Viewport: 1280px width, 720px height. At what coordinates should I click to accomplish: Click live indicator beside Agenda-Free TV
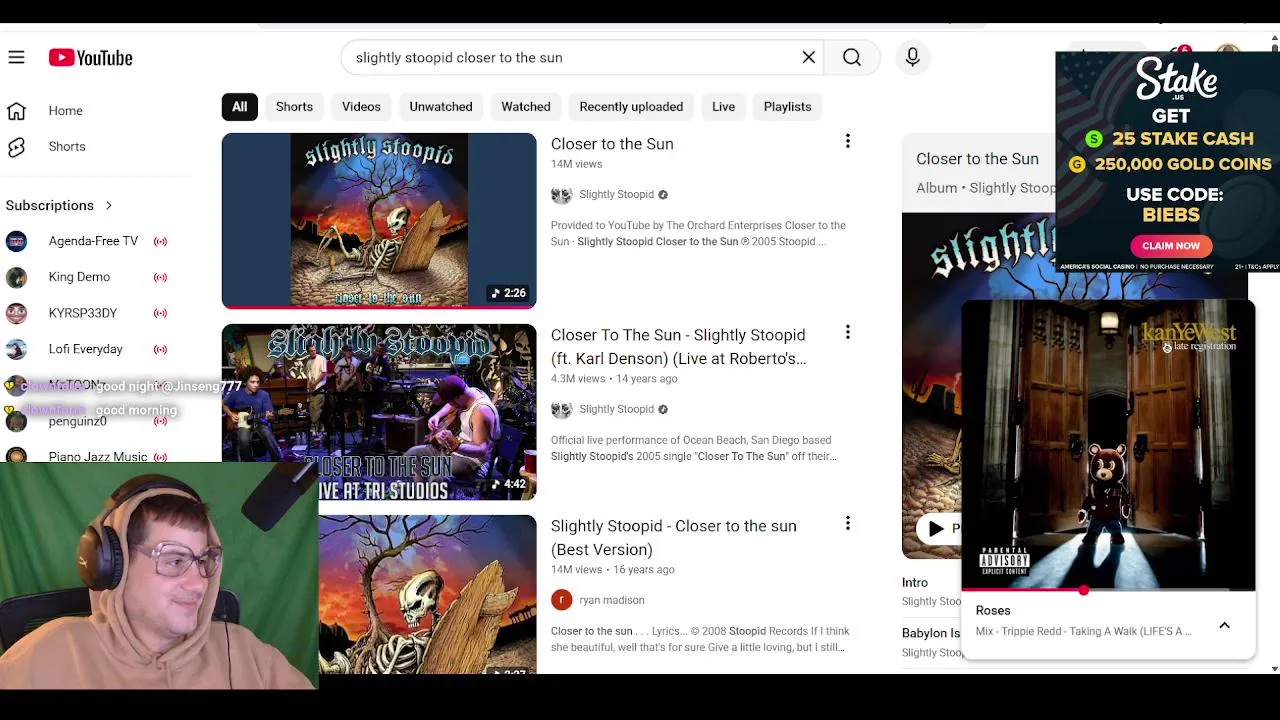click(x=160, y=241)
